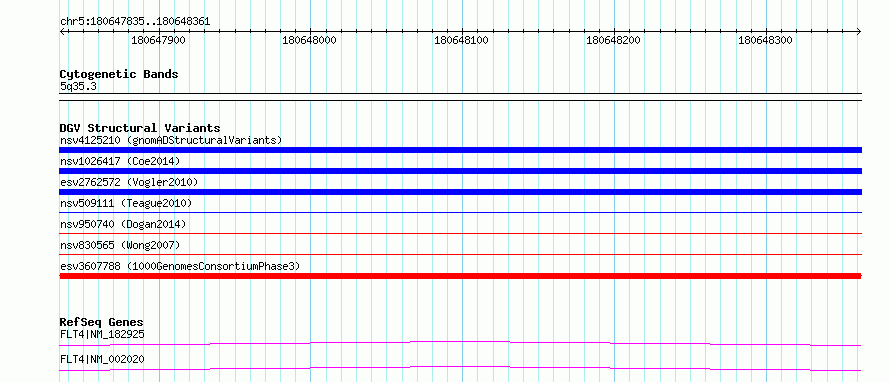This screenshot has width=890, height=382.
Task: Click the 180648100 ruler tick label
Action: point(461,40)
